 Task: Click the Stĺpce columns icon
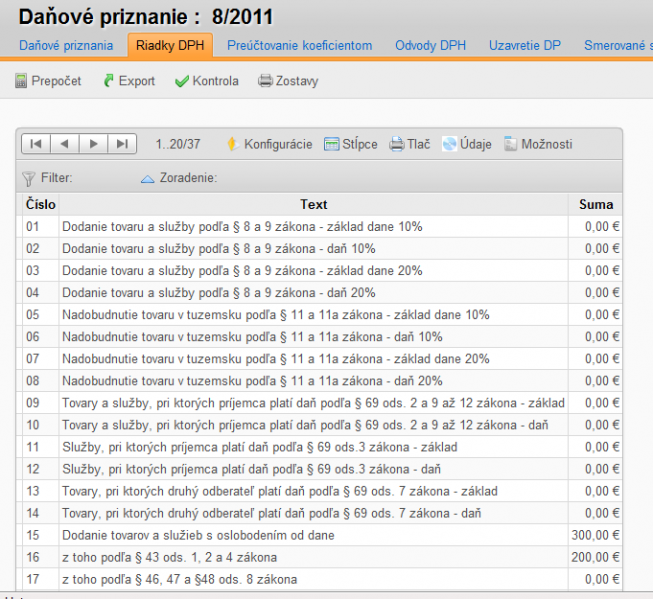(x=331, y=144)
